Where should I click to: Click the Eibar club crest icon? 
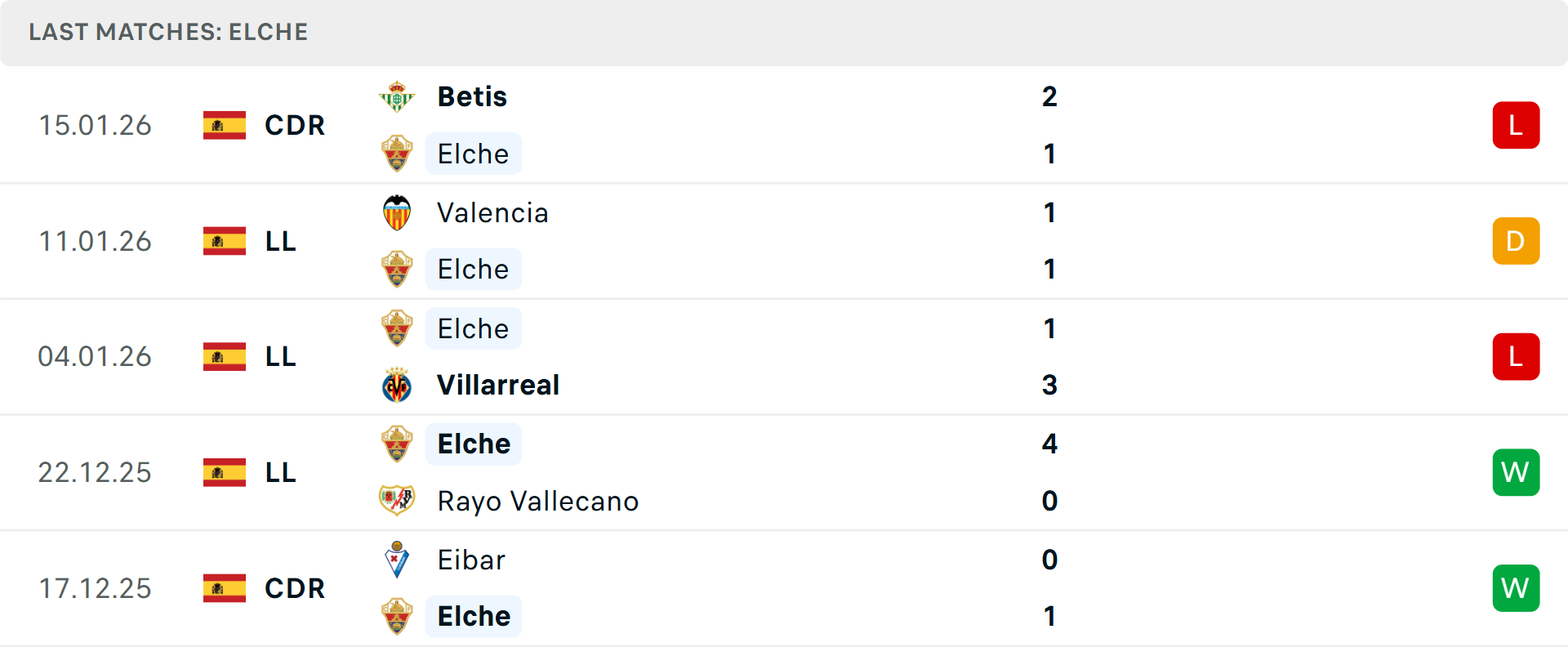pyautogui.click(x=397, y=560)
